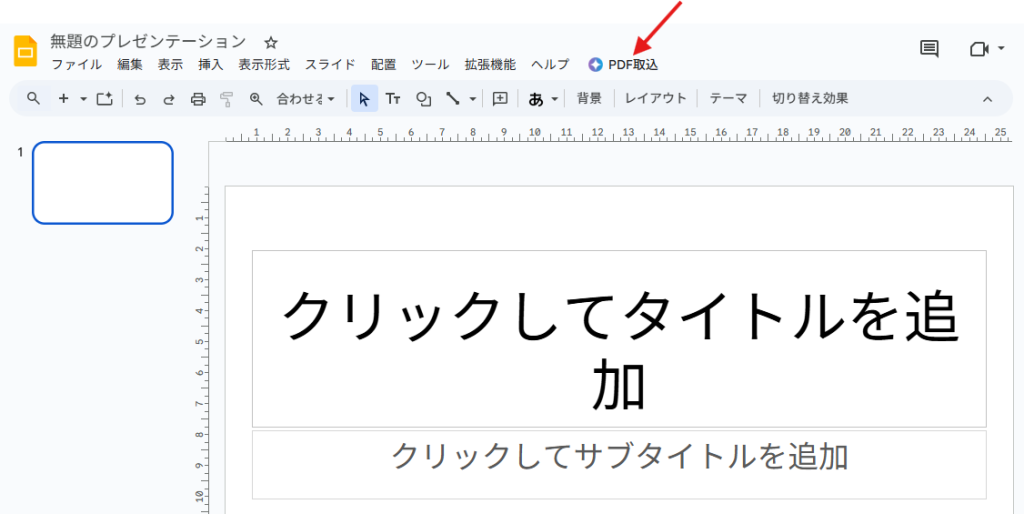
Task: Click the search menus magnifier icon
Action: pos(34,98)
